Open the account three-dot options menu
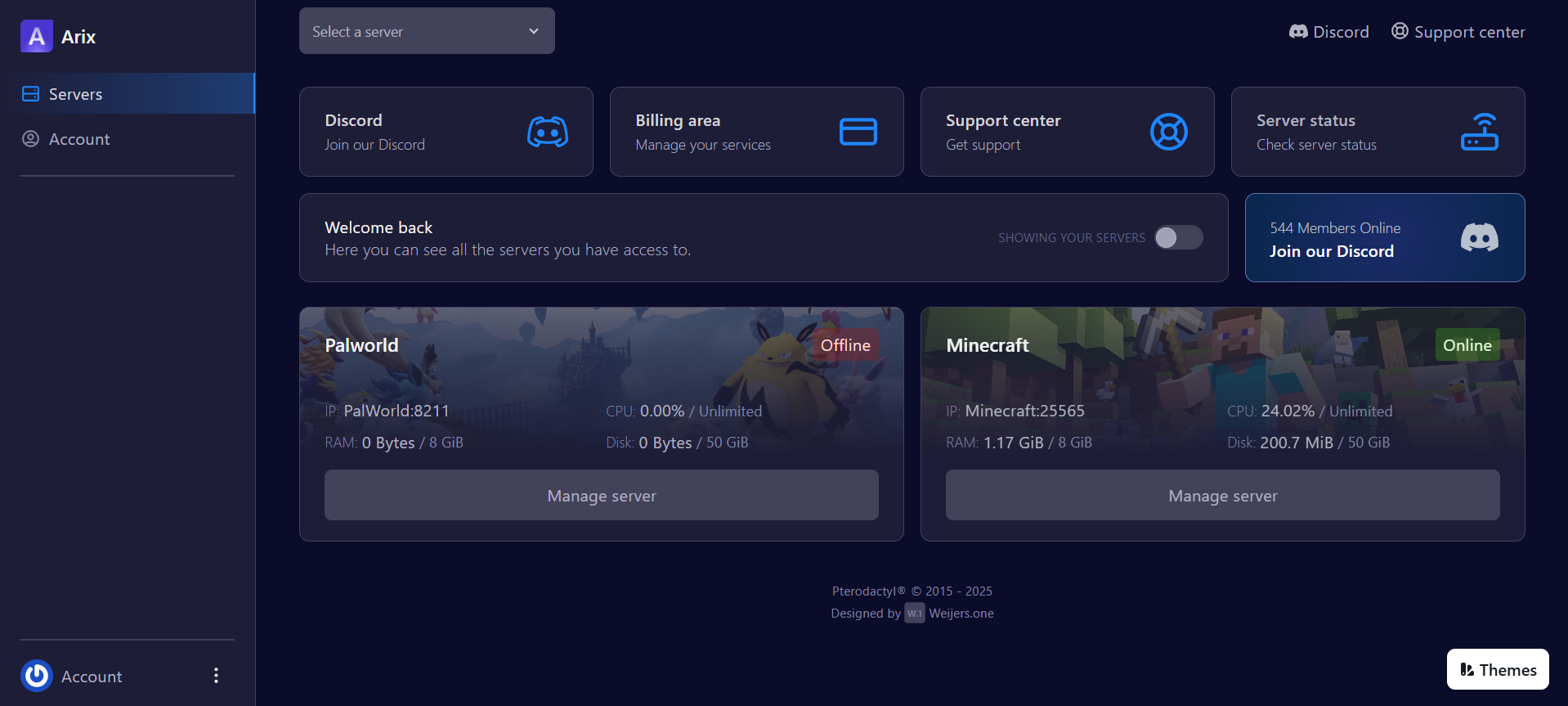Viewport: 1568px width, 706px height. click(x=216, y=676)
